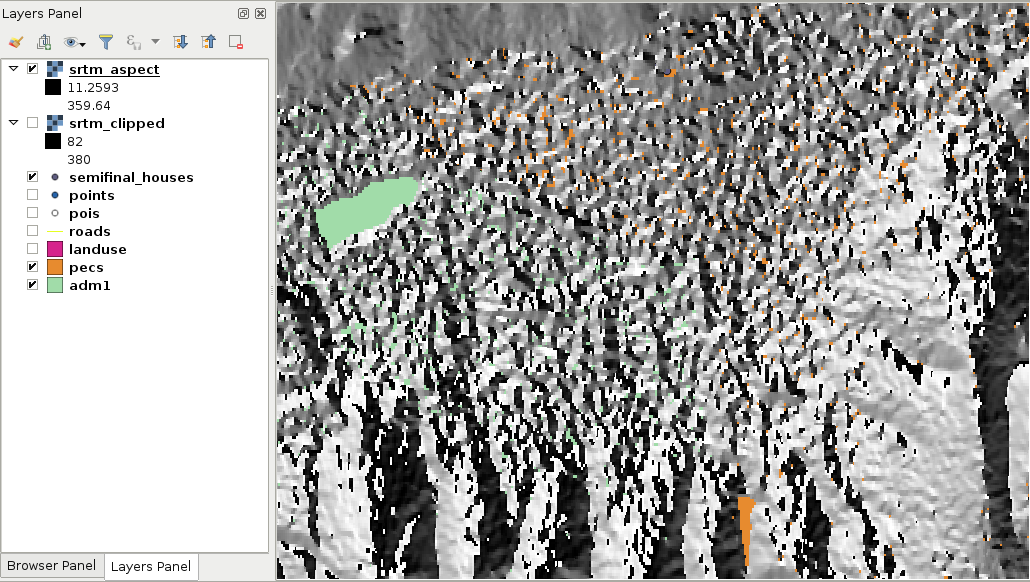1030x582 pixels.
Task: Select the semifinal_houses layer name
Action: (131, 177)
